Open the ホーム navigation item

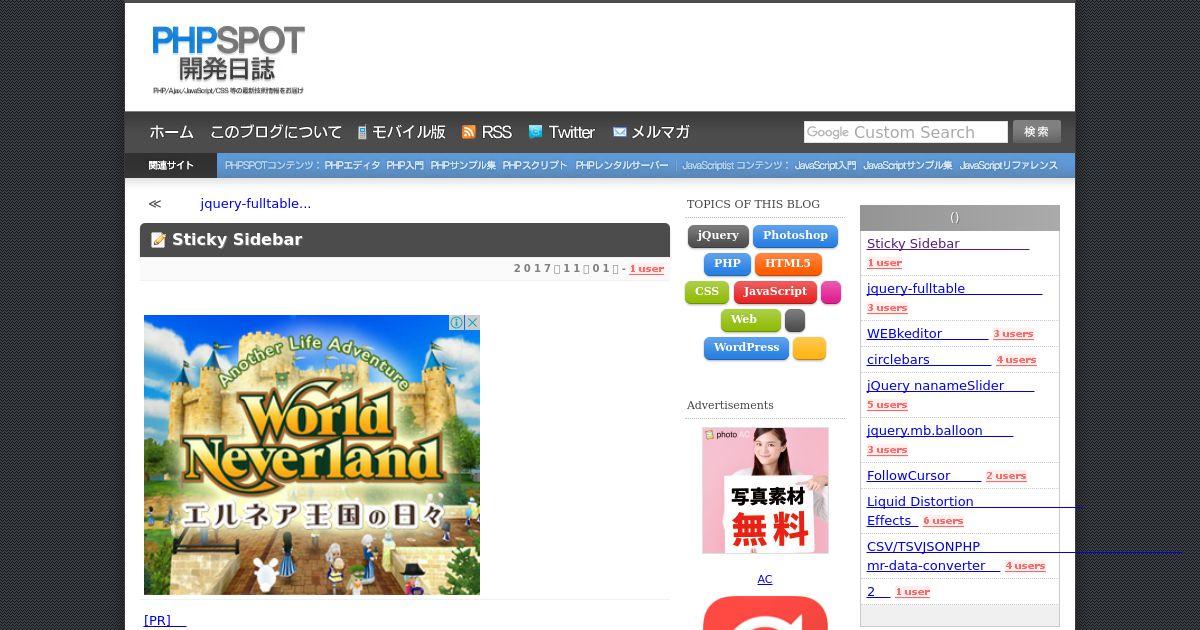coord(171,132)
